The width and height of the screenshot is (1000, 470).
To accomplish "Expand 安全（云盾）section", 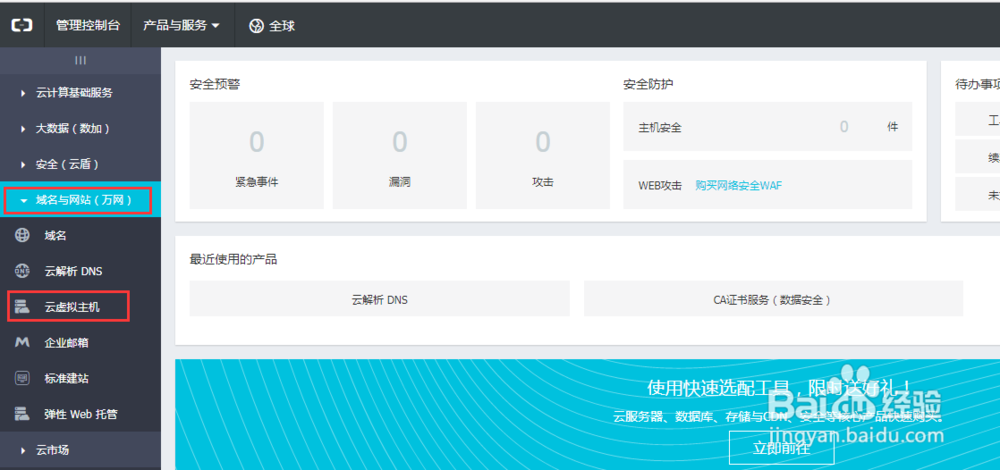I will click(80, 164).
